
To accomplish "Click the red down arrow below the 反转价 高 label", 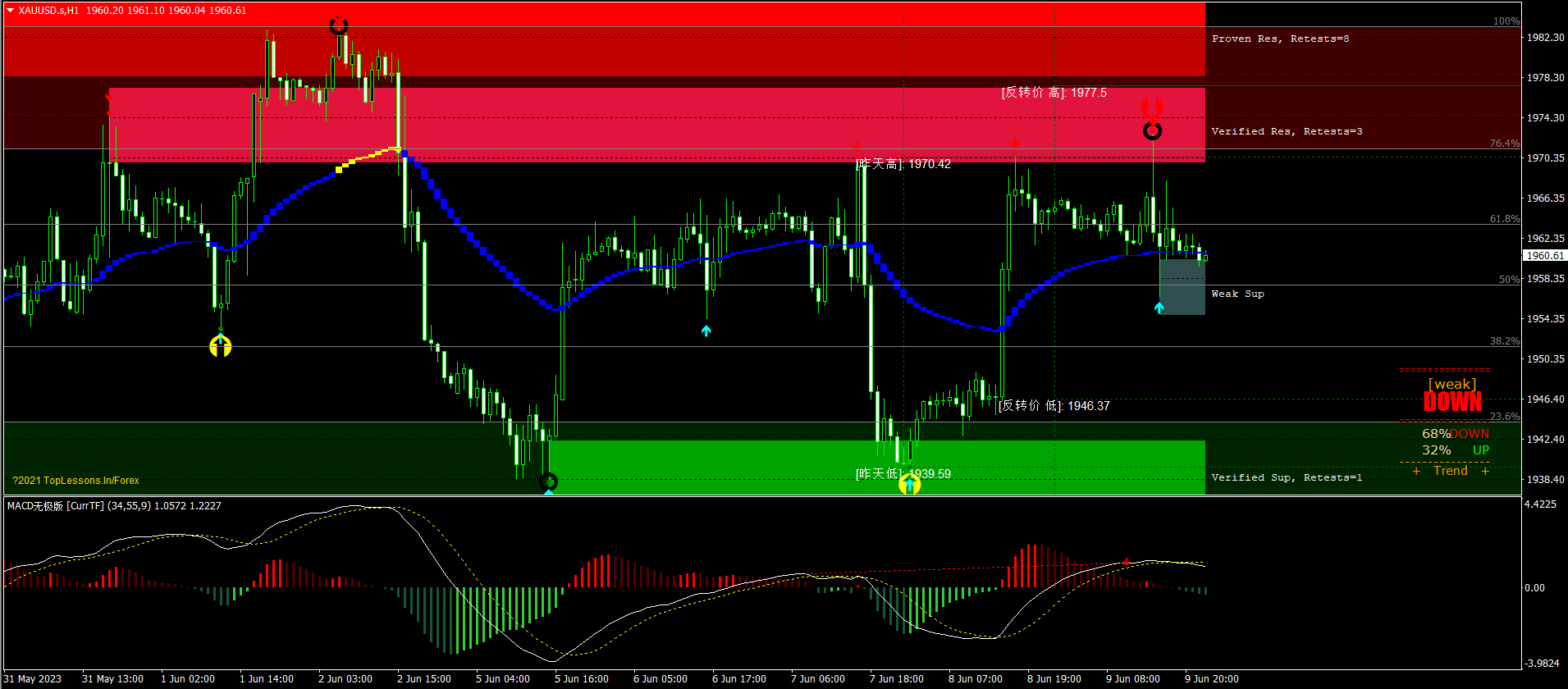I will click(x=1015, y=143).
